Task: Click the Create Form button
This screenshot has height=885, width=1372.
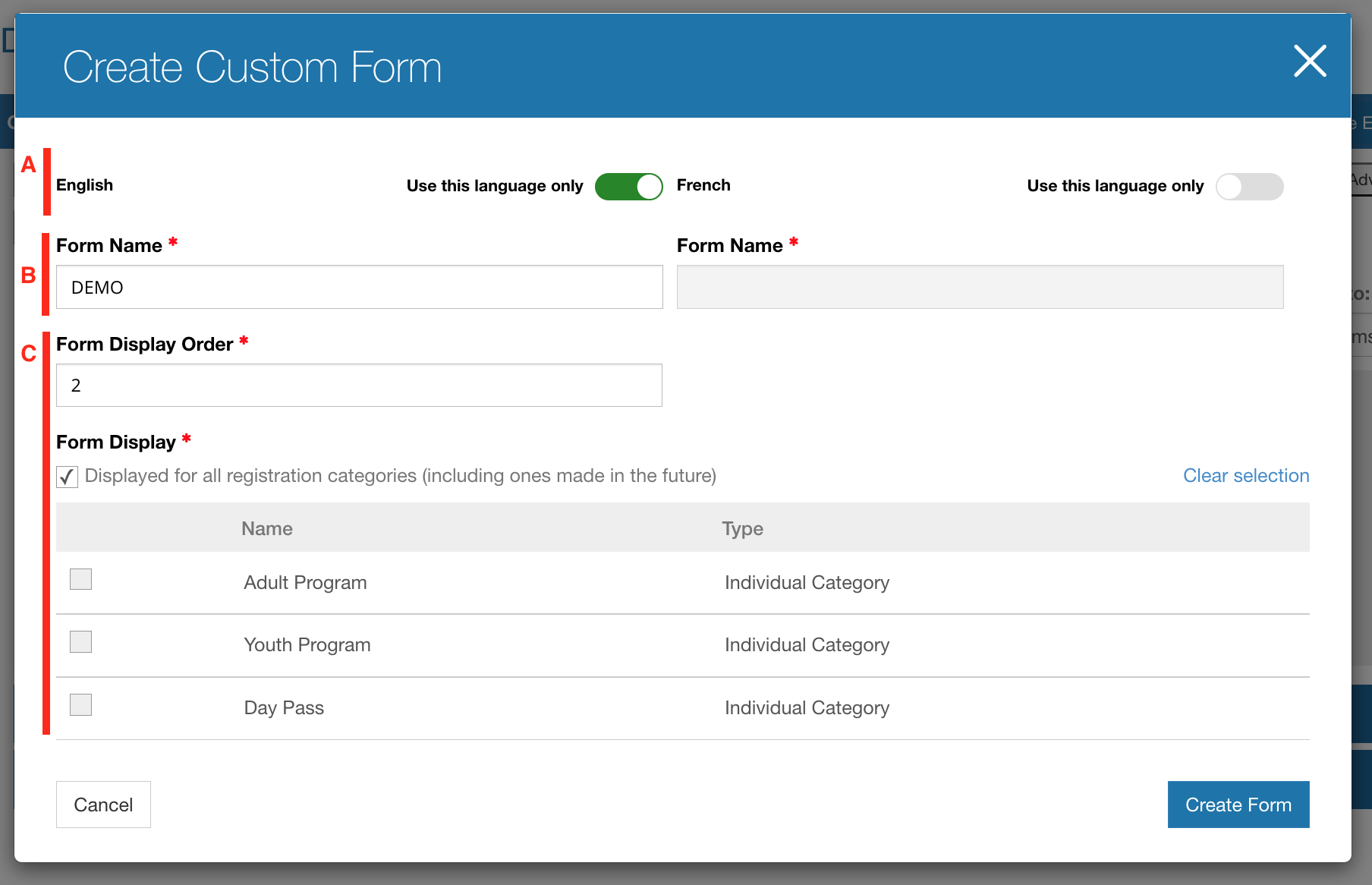Action: (x=1238, y=805)
